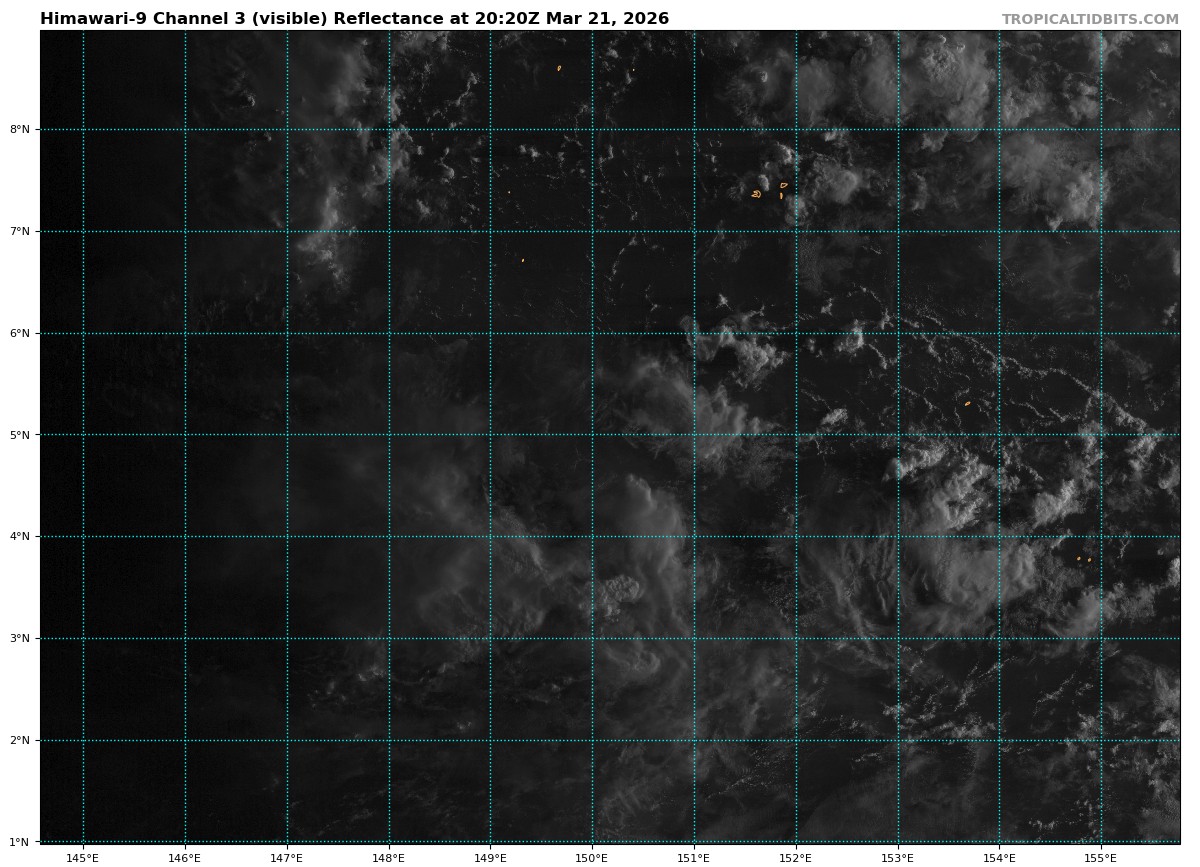
Task: Click the TROPICALTIDBITS.COM watermark text
Action: (1090, 19)
